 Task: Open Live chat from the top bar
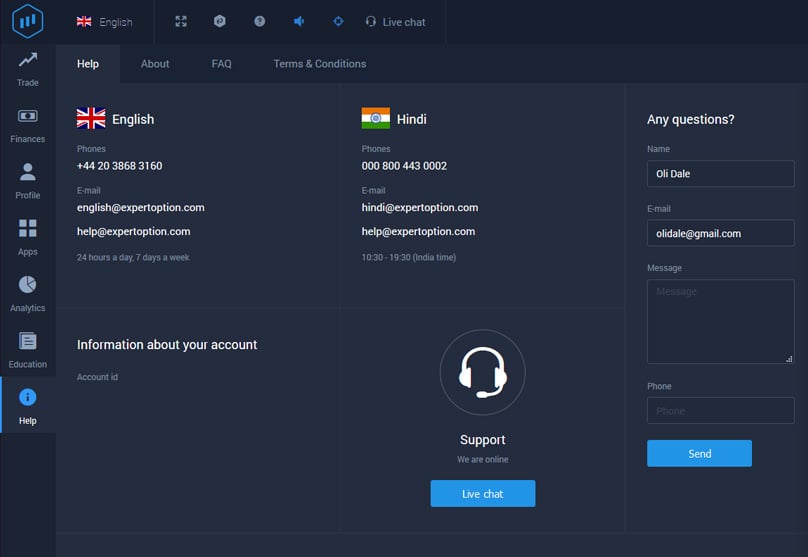[x=395, y=22]
